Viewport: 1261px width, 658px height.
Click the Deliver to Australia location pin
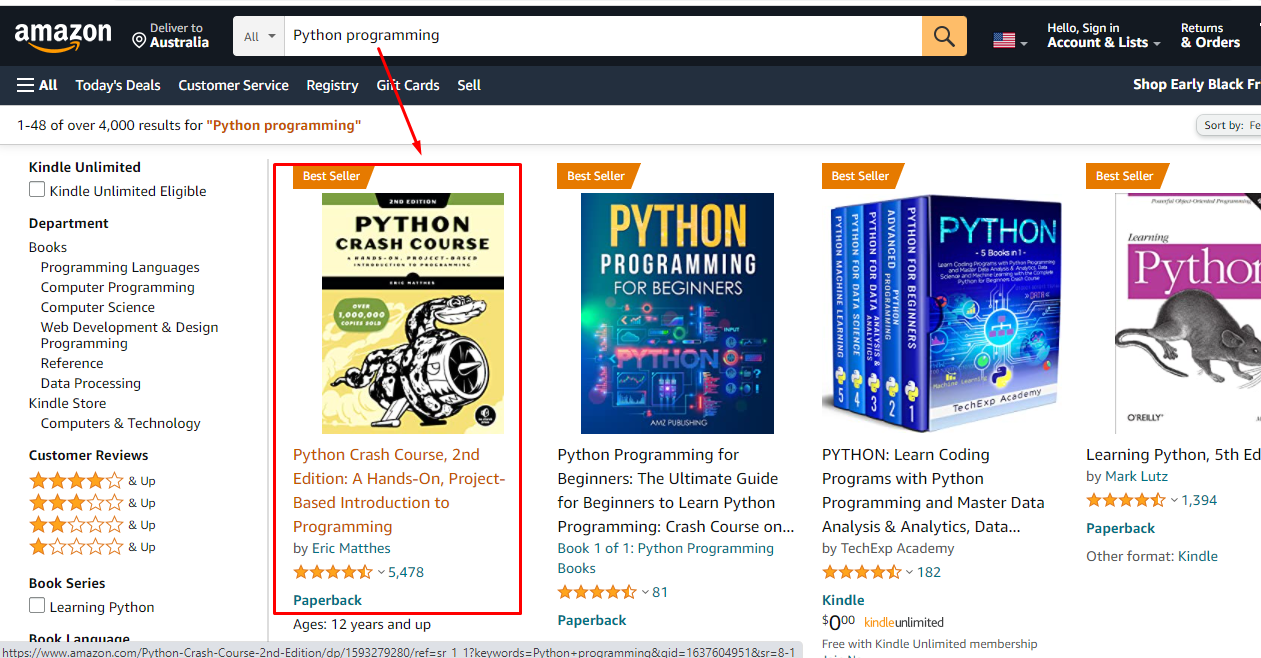pyautogui.click(x=139, y=40)
